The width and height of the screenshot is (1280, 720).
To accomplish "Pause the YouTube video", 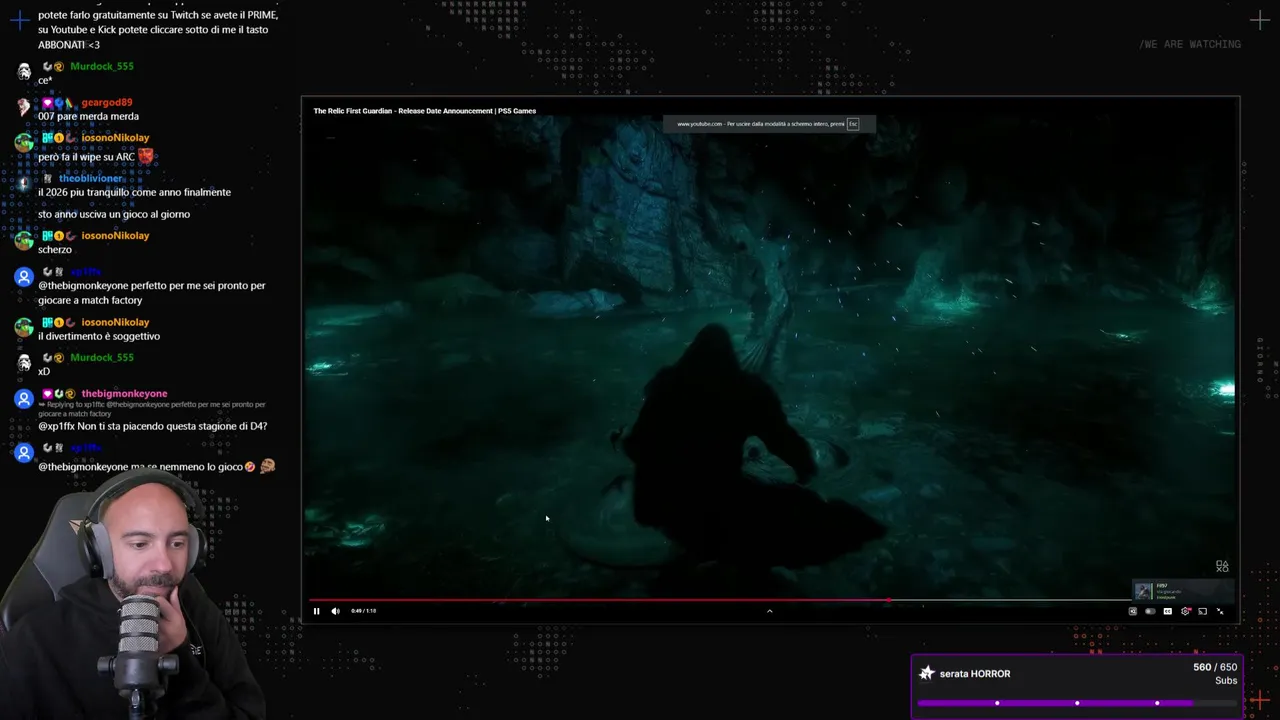I will [x=317, y=611].
